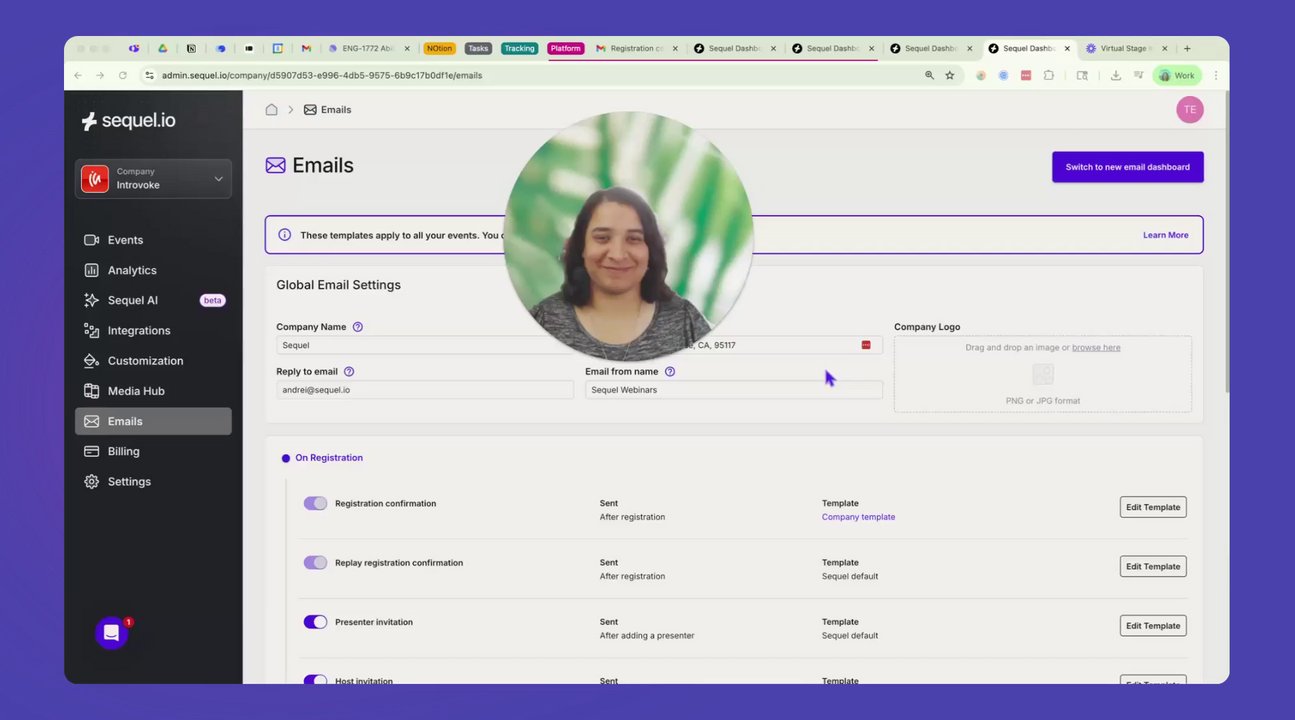Open the Platform tab group

(565, 48)
